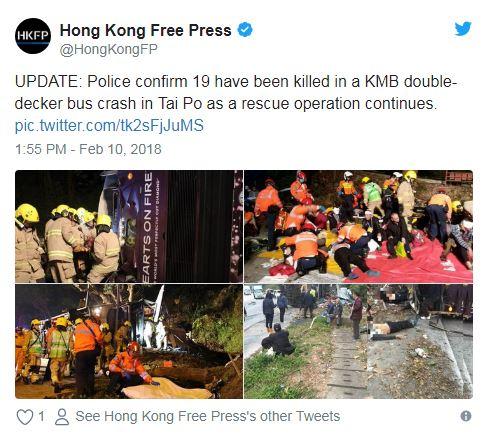Open daytime roadside photo with bystanders

(358, 341)
